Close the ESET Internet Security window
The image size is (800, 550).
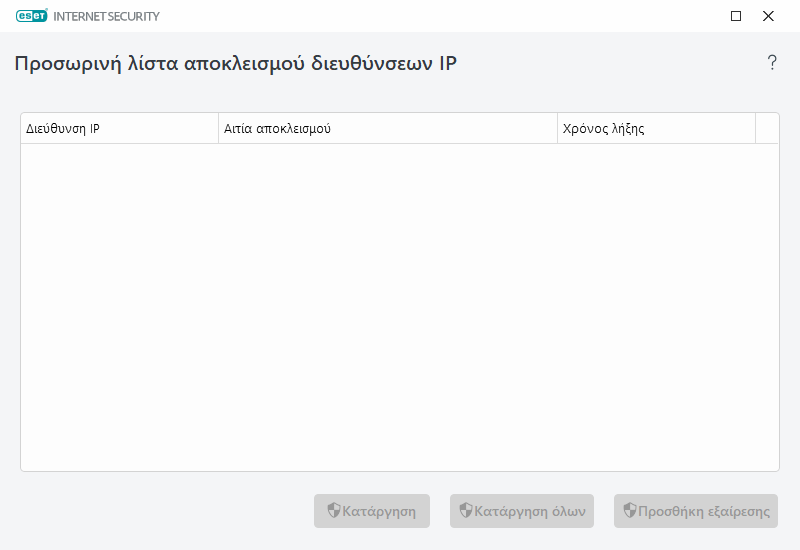point(768,16)
